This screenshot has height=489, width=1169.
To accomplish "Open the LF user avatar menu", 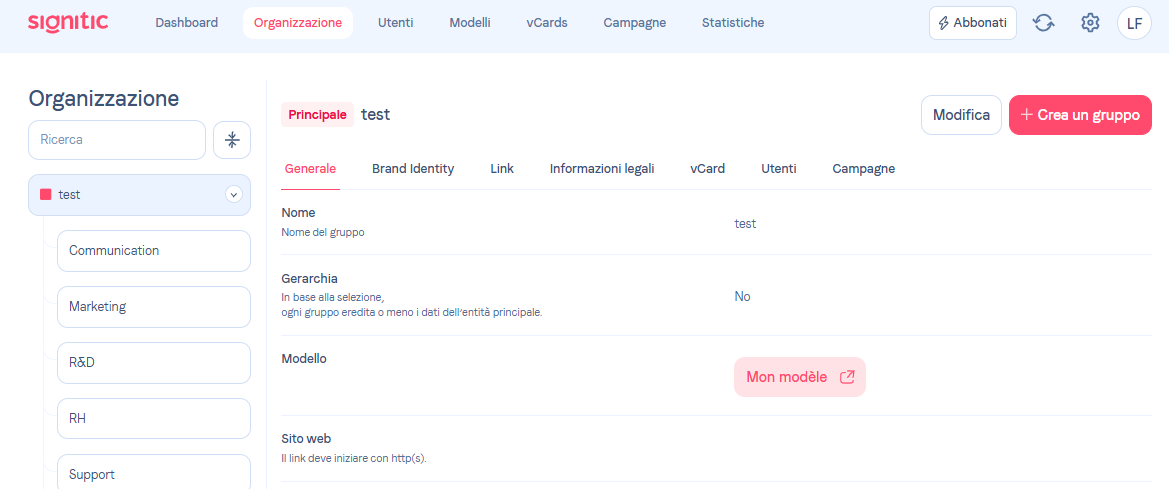I will (x=1134, y=23).
